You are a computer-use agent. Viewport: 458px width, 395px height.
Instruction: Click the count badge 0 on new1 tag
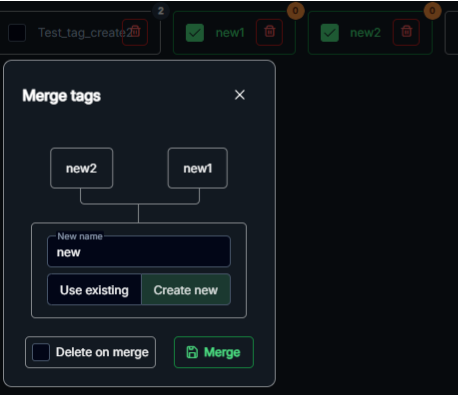click(296, 11)
